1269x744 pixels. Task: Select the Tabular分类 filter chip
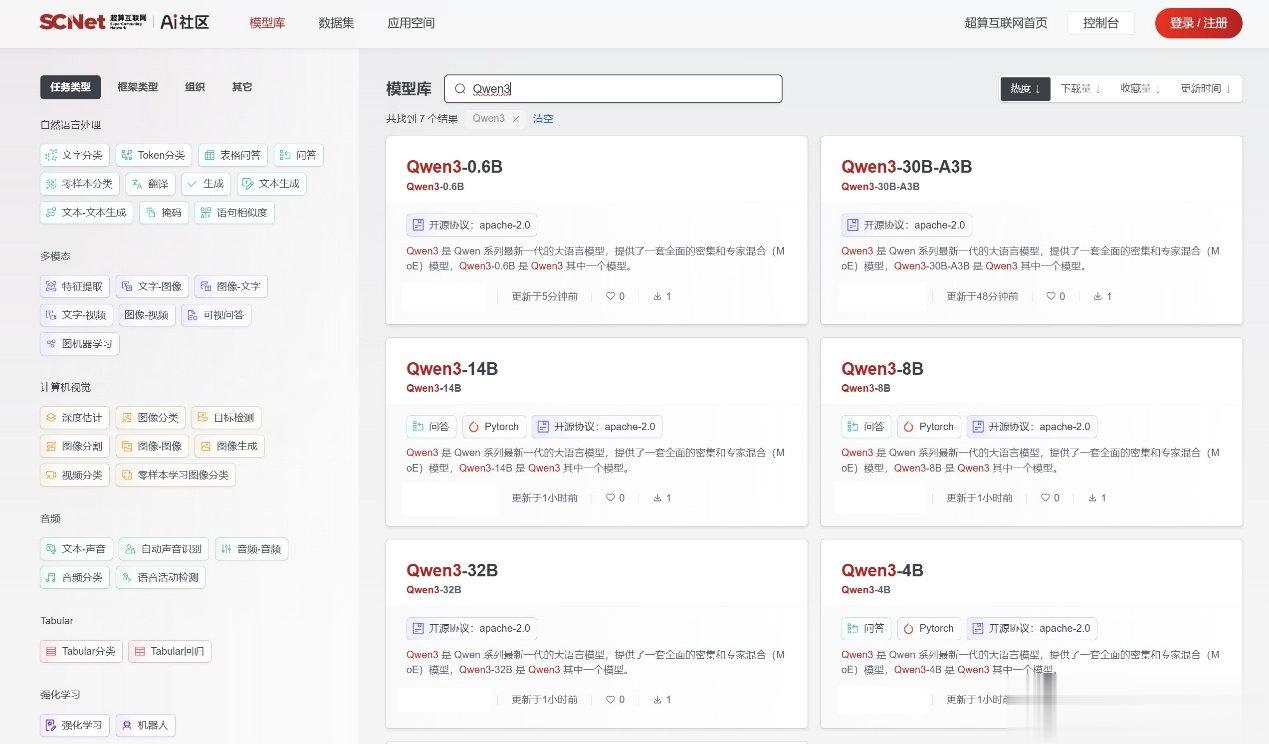click(81, 651)
